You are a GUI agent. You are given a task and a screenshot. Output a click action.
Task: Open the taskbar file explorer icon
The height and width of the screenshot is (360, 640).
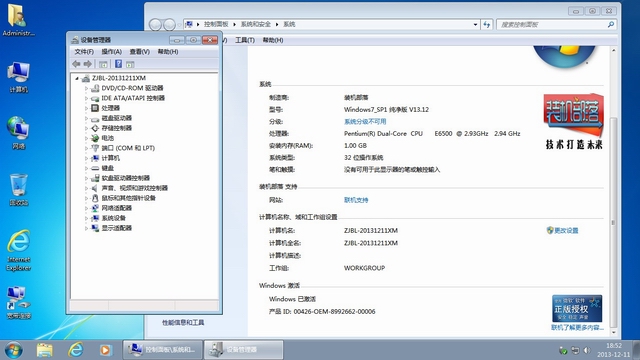44,350
